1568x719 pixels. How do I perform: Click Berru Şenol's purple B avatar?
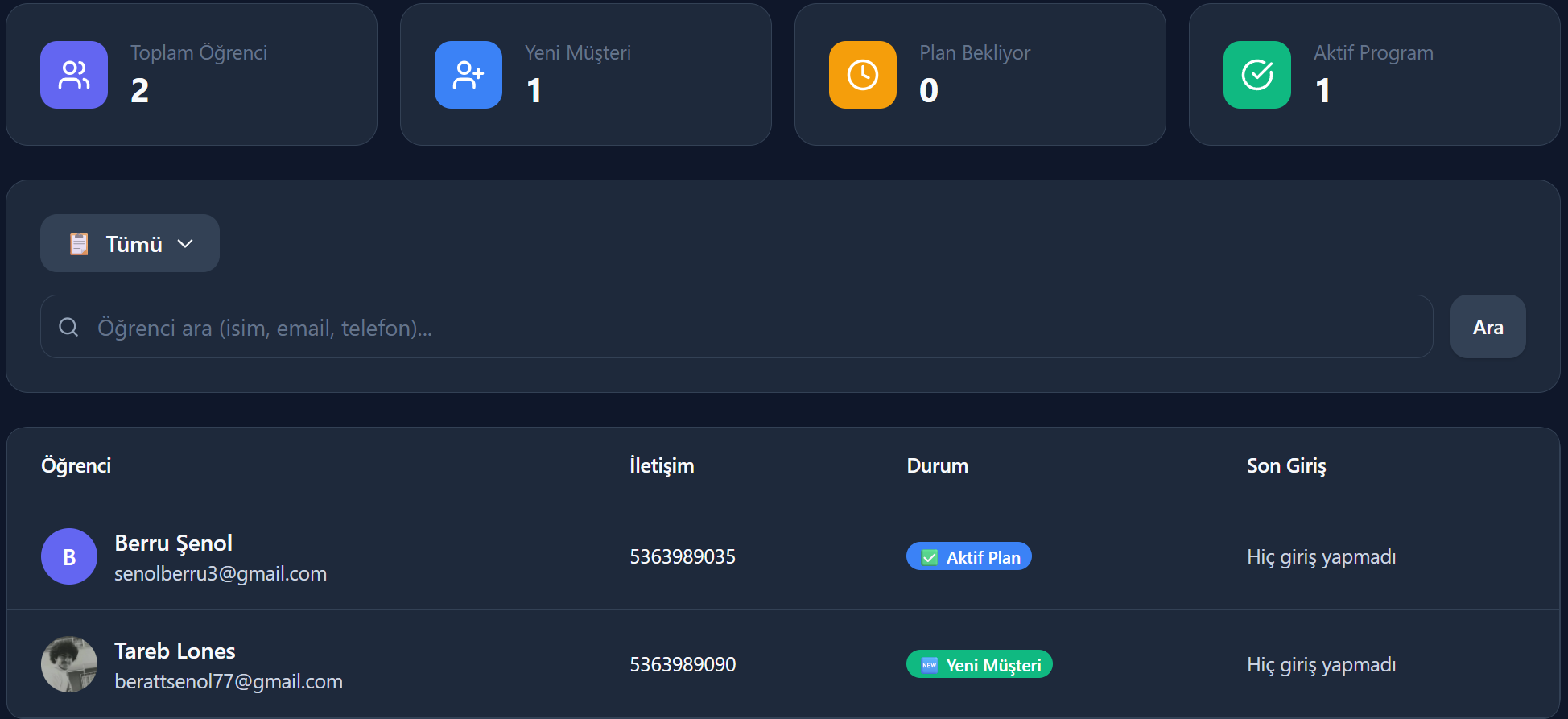point(69,556)
